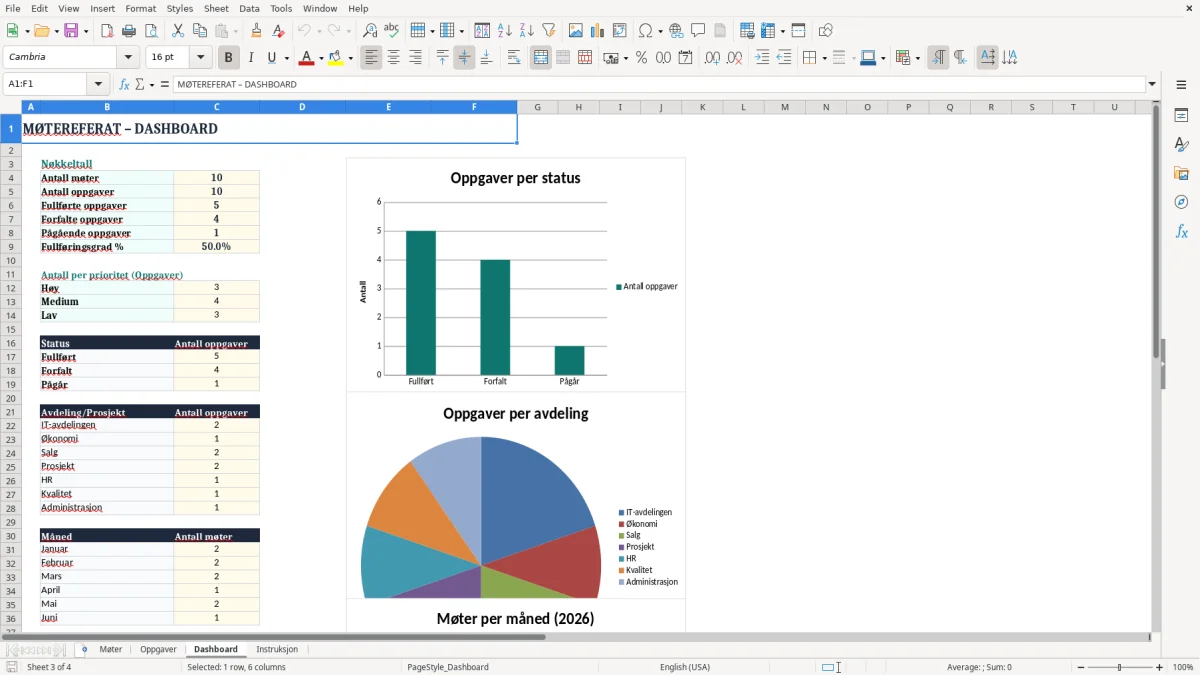Screen dimensions: 1200x675
Task: Insert a chart from toolbar
Action: tap(598, 31)
